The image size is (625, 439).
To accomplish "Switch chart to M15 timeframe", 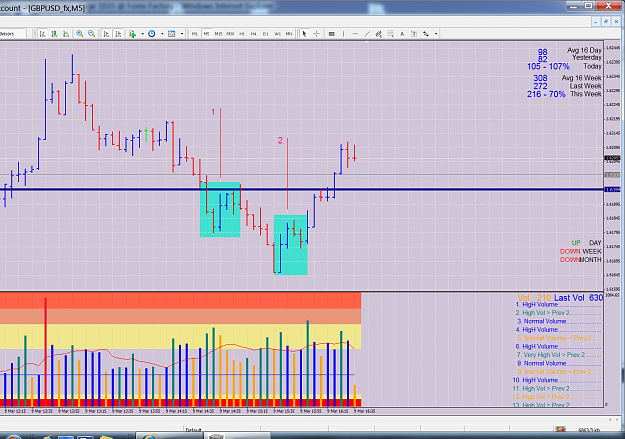I will point(218,34).
